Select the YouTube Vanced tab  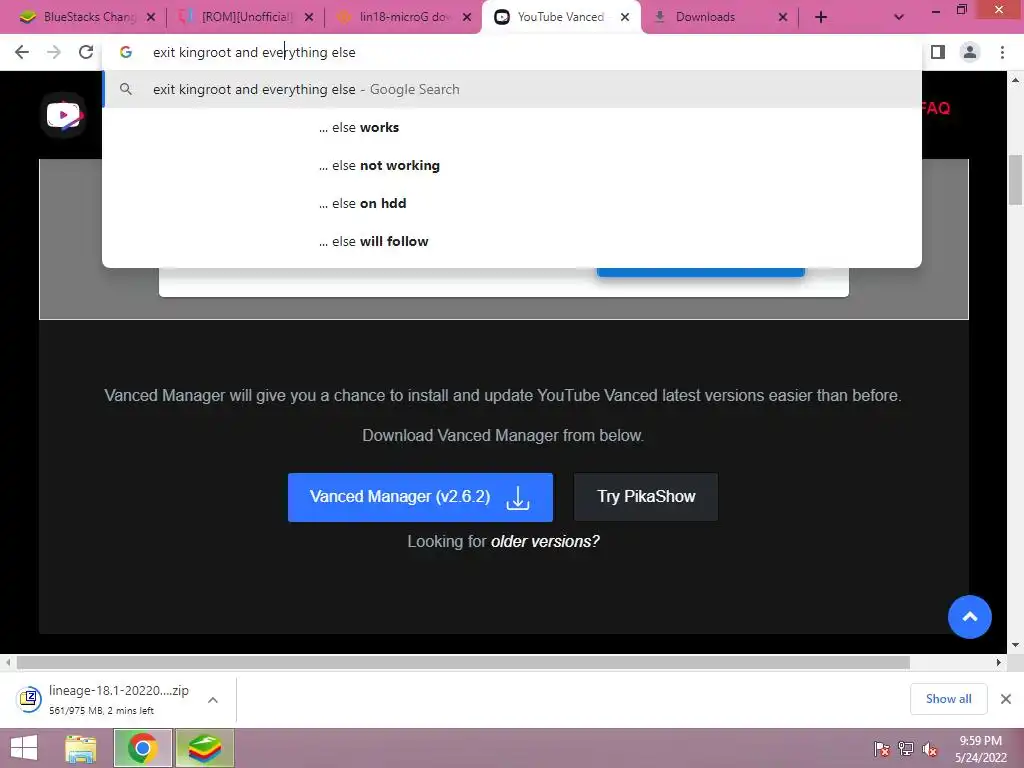coord(560,17)
